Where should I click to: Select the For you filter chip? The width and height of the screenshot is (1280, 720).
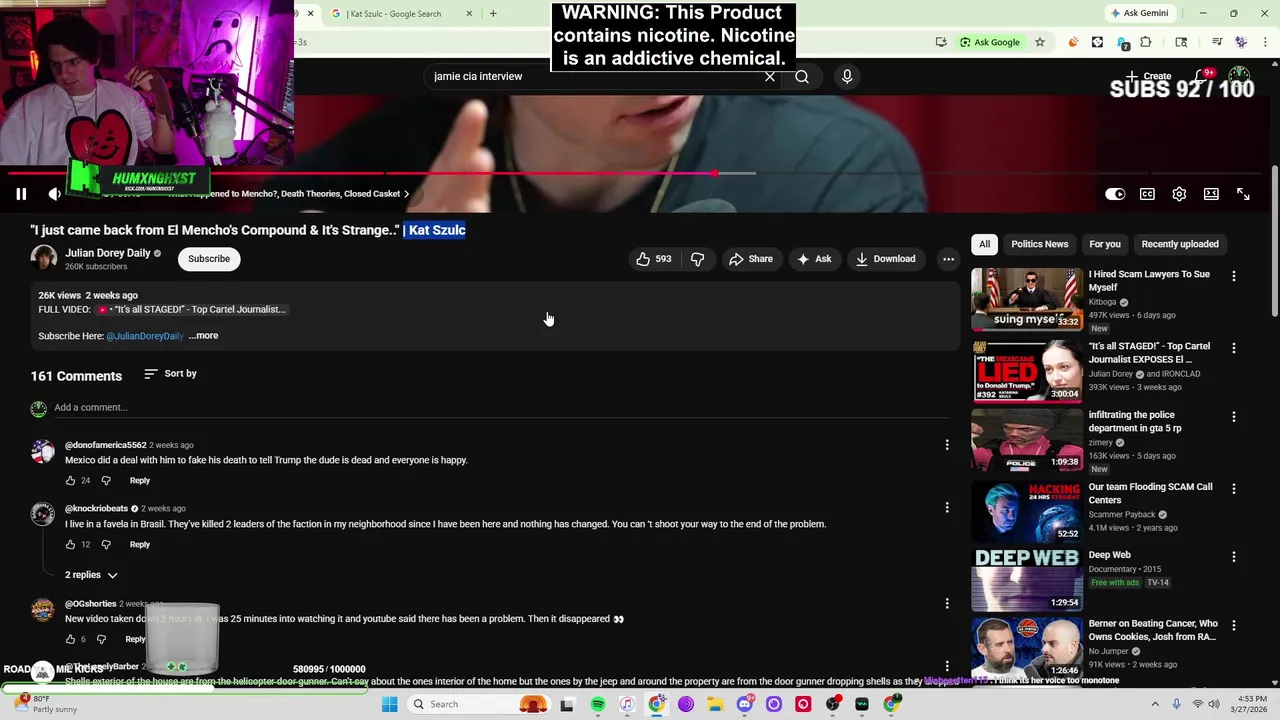[1105, 244]
